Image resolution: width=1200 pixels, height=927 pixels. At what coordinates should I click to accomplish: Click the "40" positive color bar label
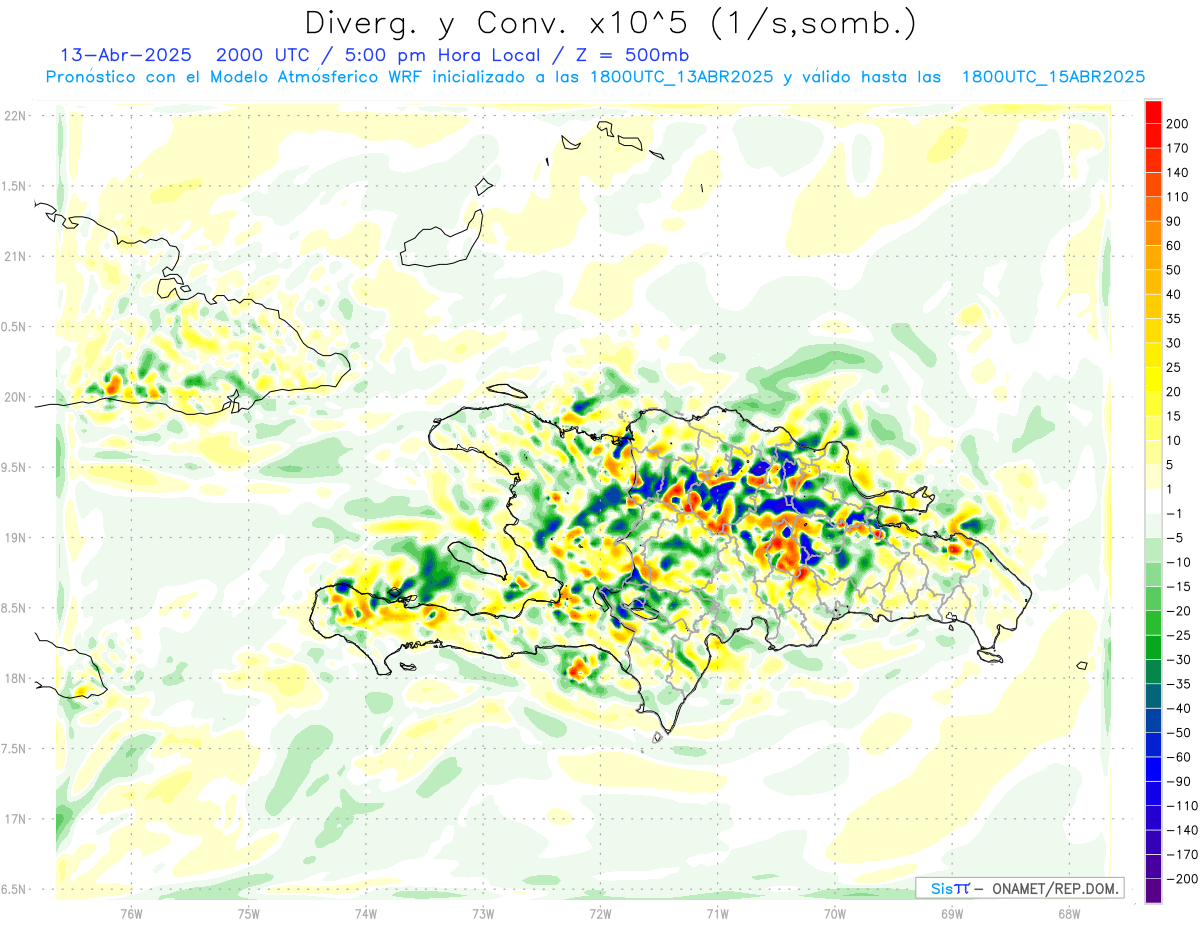(1174, 294)
